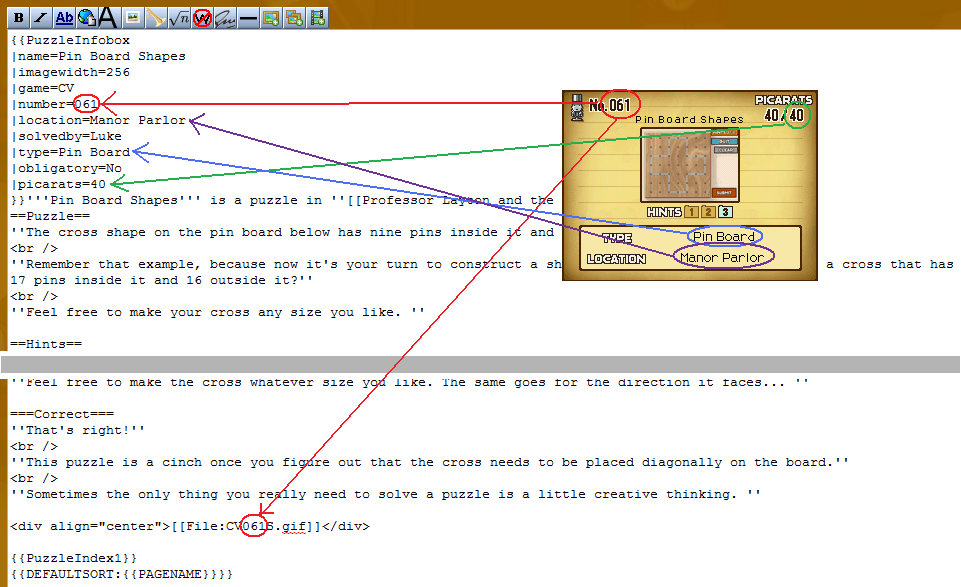961x587 pixels.
Task: Insert a media file link (trumpet icon)
Action: (x=156, y=18)
